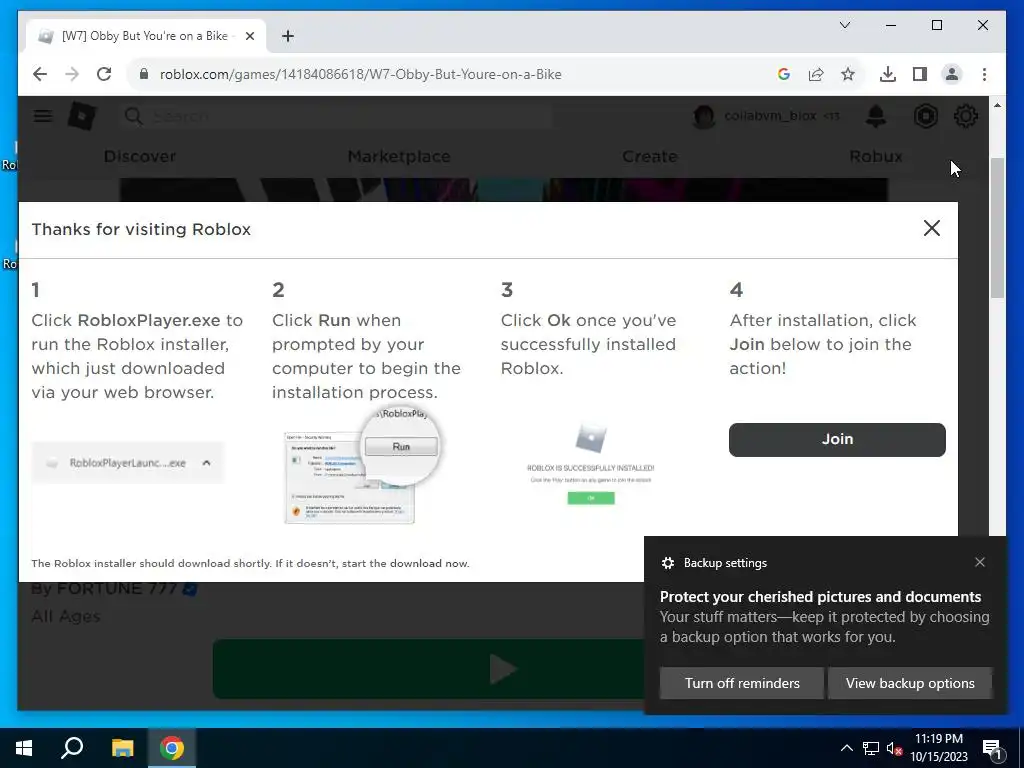1024x768 pixels.
Task: Open the Action Center notifications icon
Action: (x=992, y=748)
